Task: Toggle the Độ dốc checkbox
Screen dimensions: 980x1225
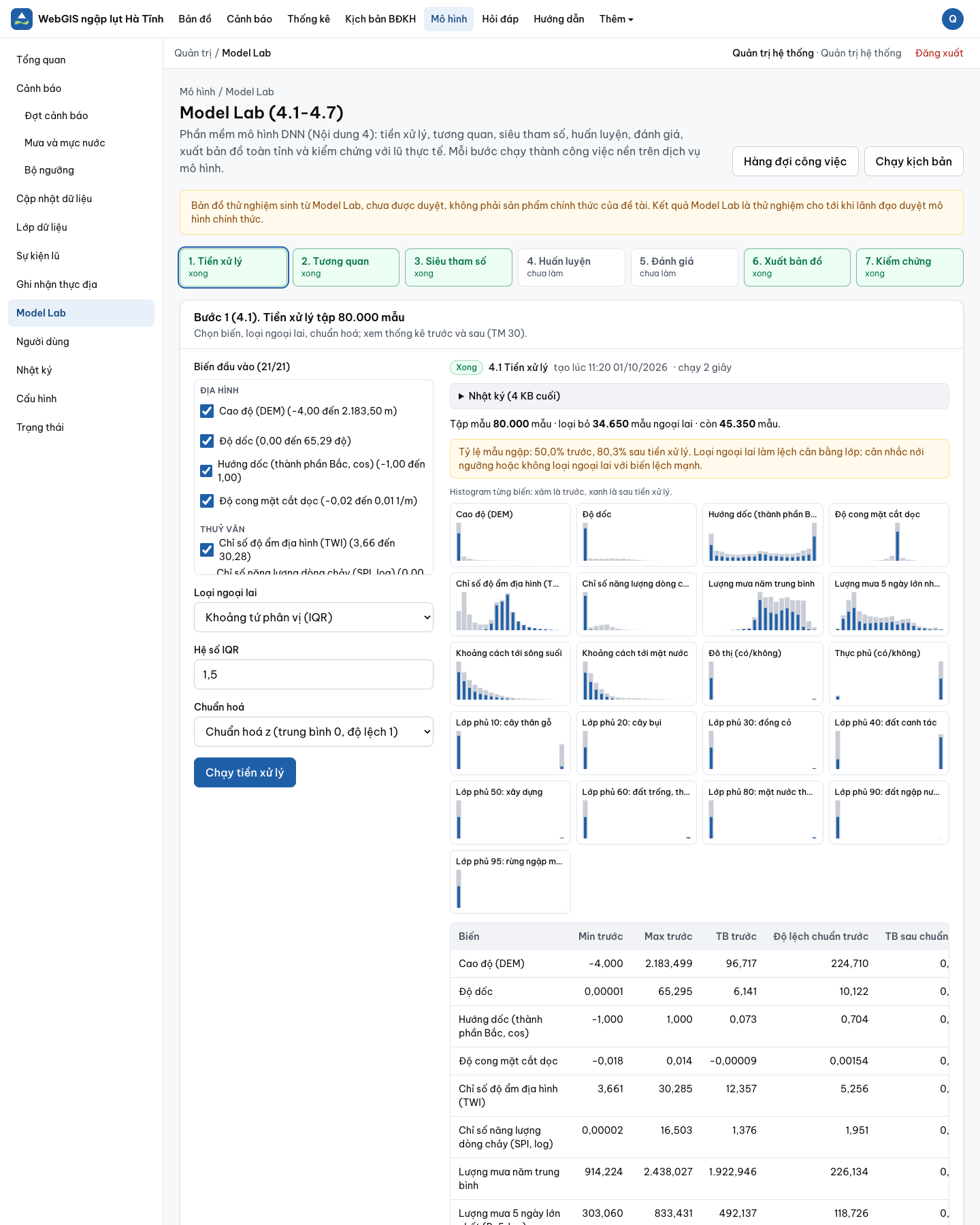Action: [x=207, y=441]
